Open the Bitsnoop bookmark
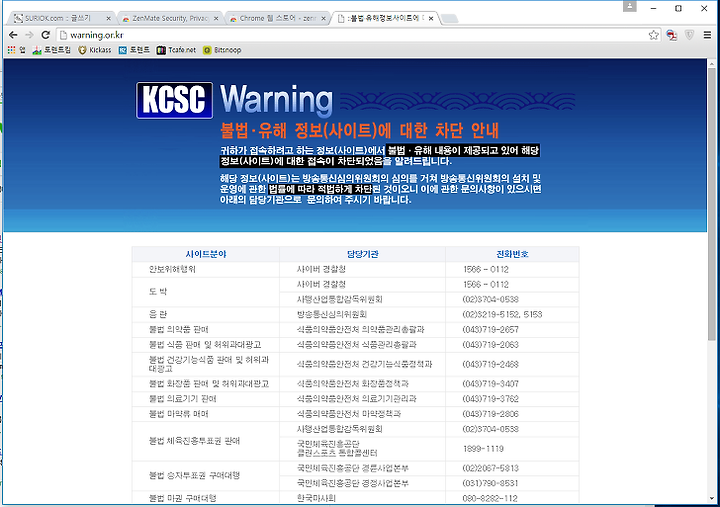 point(222,50)
